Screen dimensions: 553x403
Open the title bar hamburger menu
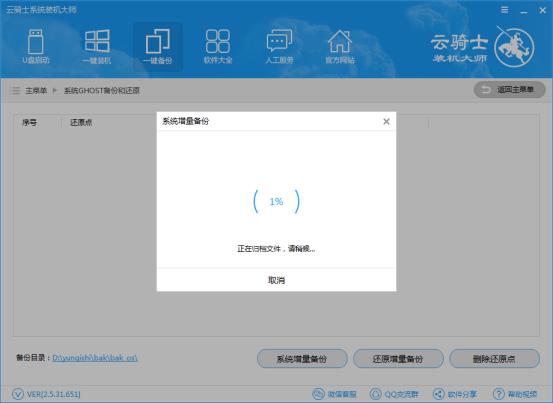[x=505, y=10]
